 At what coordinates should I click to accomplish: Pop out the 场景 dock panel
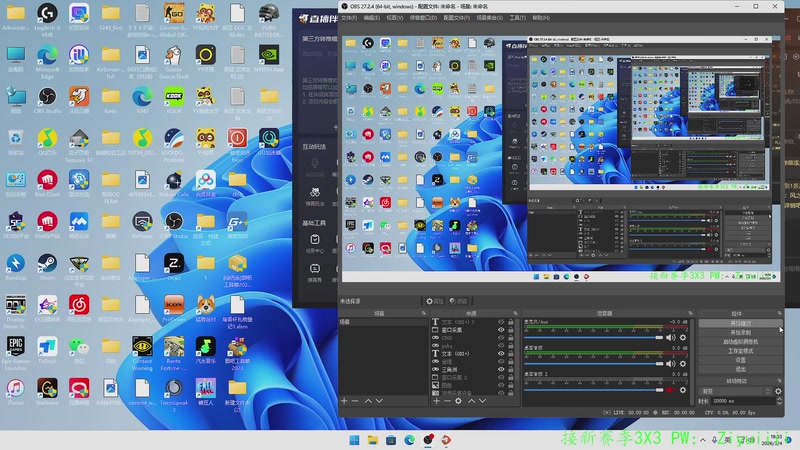(x=423, y=313)
